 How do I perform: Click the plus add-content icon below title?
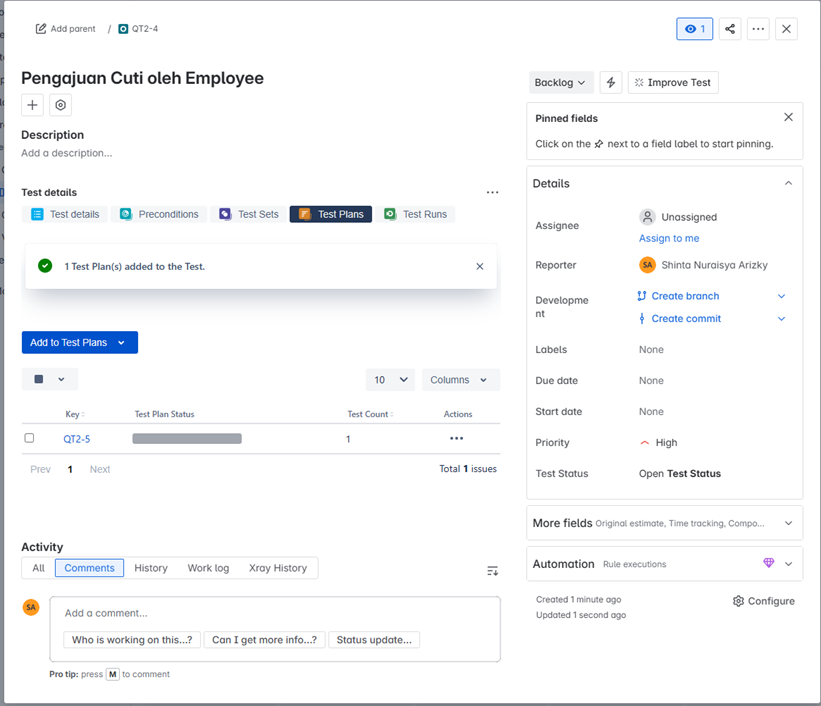[32, 105]
